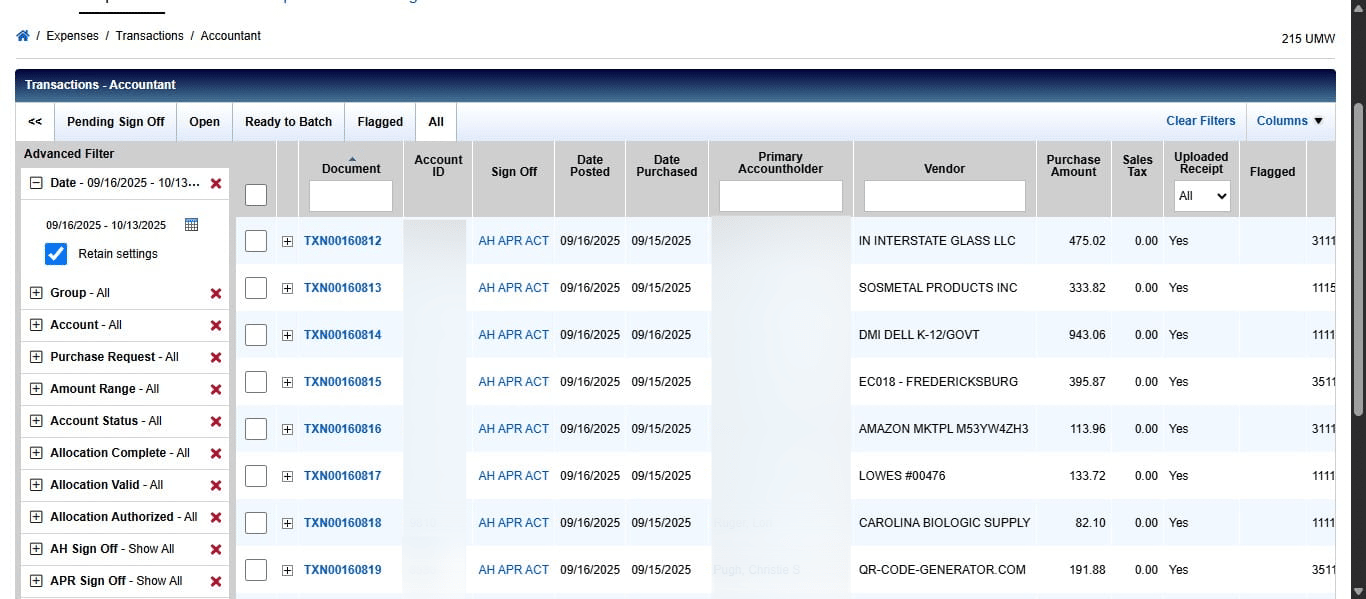Viewport: 1366px width, 599px height.
Task: Switch to the Ready to Batch tab
Action: click(x=288, y=121)
